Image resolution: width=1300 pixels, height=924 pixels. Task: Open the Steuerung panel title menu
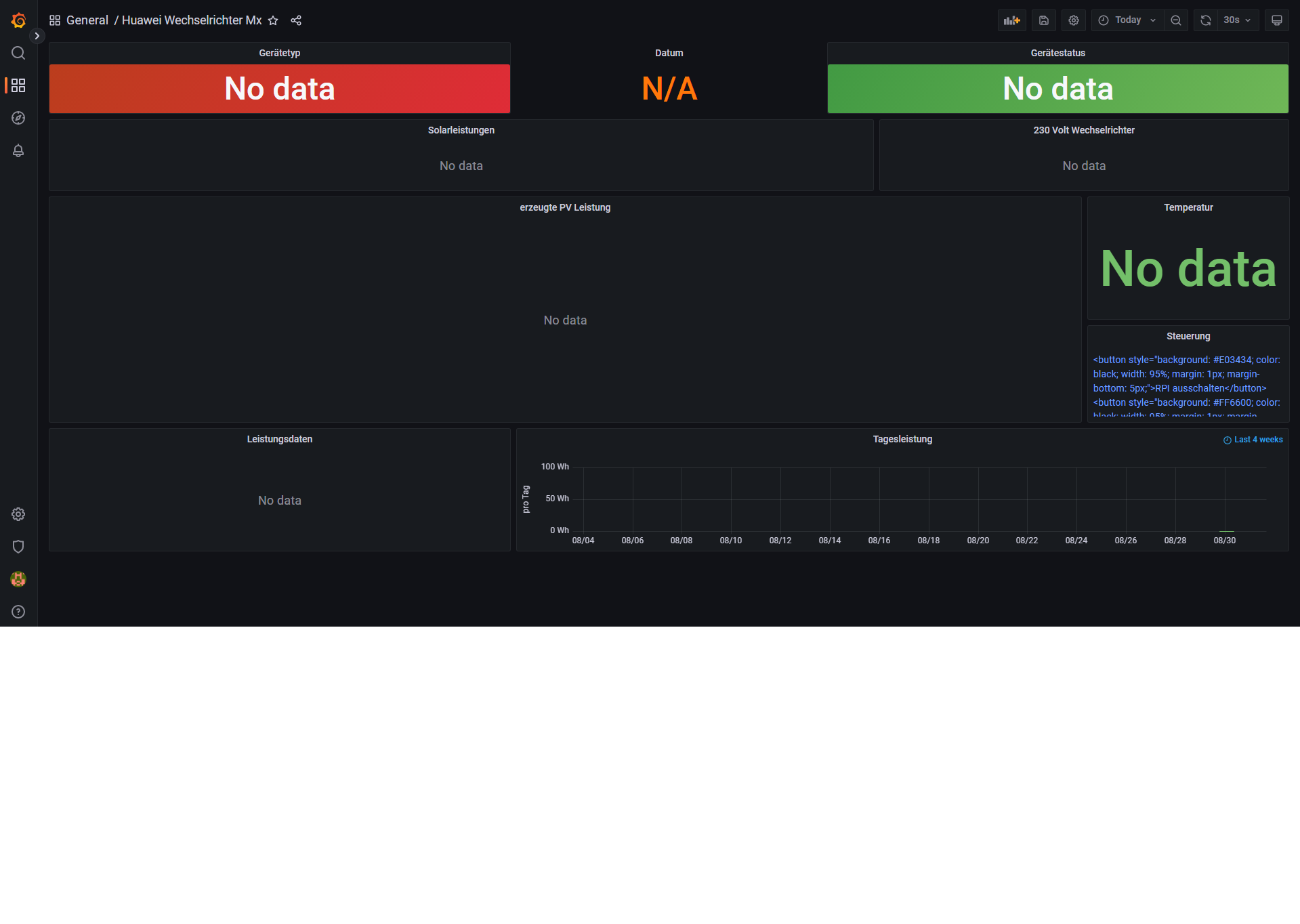1188,336
